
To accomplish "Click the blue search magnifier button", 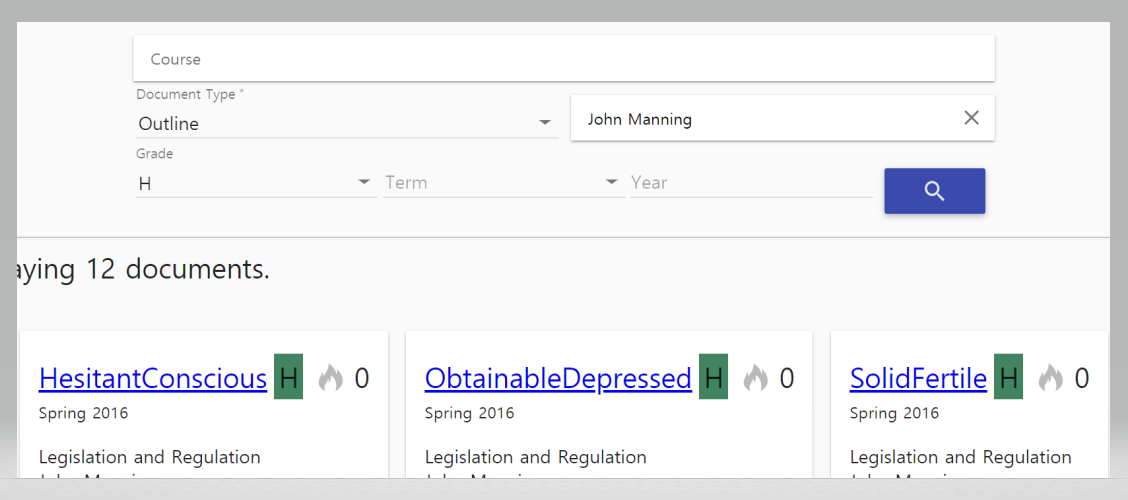I will (x=934, y=191).
